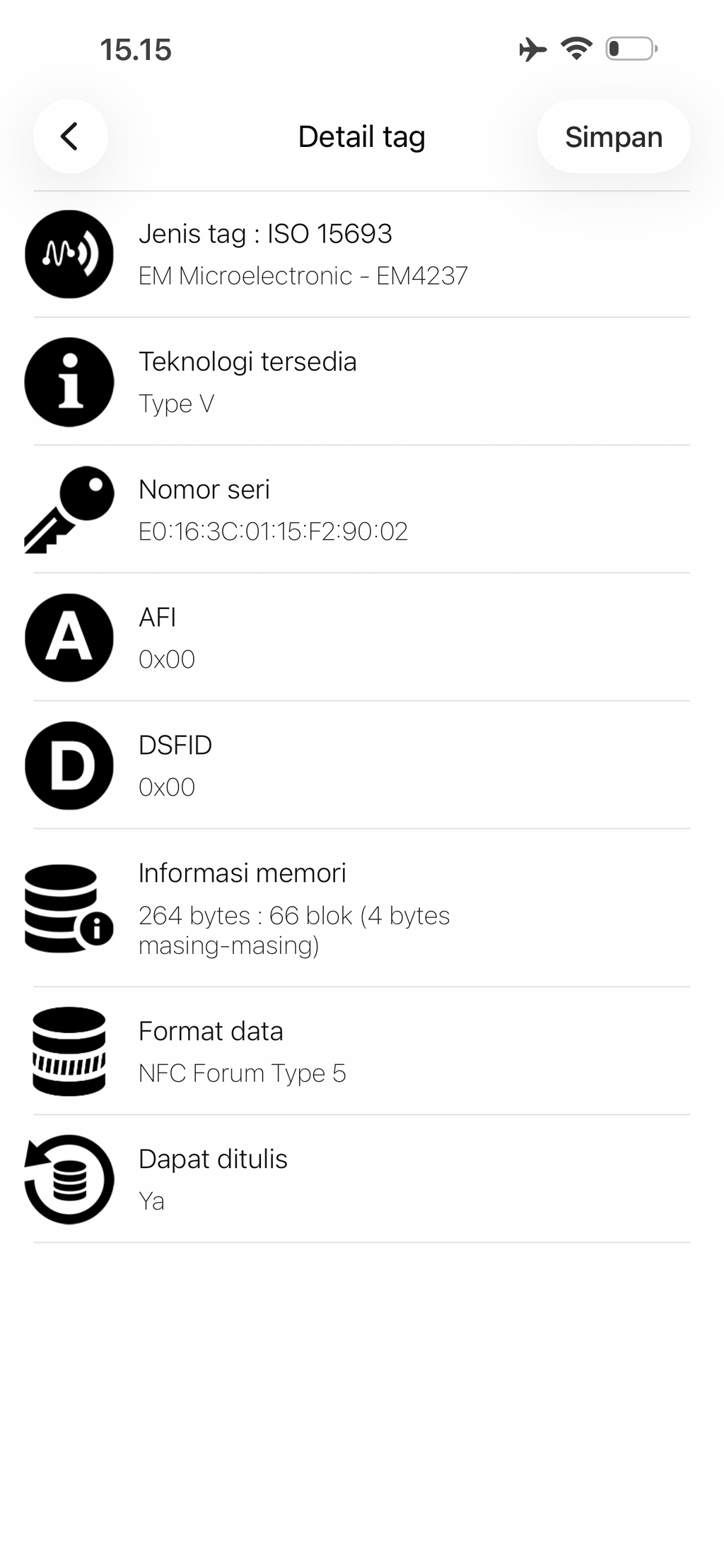The width and height of the screenshot is (724, 1568).
Task: Tap the rewrite icon for Dapat ditulis
Action: tap(69, 1179)
